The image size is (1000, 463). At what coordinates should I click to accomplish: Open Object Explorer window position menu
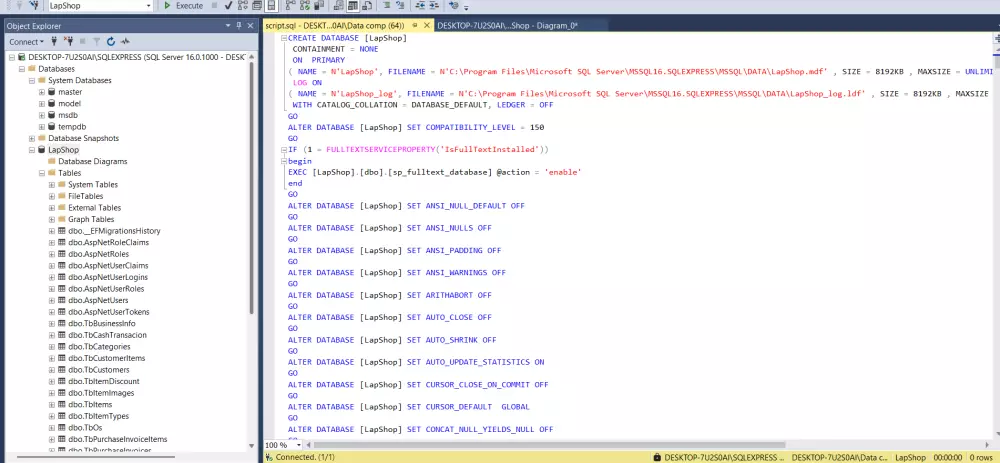click(x=228, y=26)
